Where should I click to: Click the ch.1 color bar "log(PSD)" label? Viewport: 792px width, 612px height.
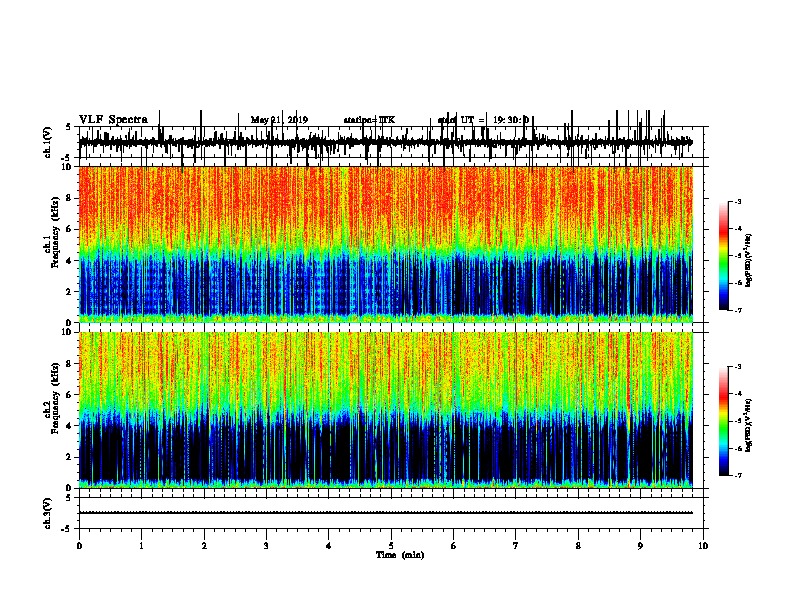coord(748,261)
